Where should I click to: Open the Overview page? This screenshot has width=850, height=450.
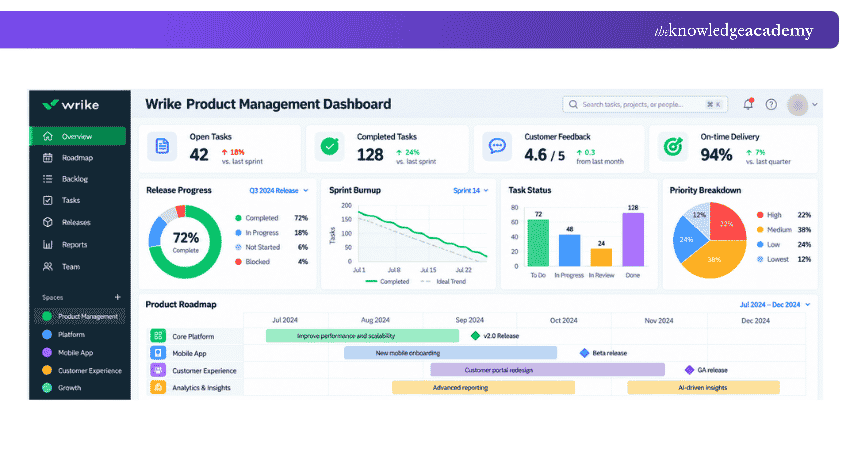(78, 136)
